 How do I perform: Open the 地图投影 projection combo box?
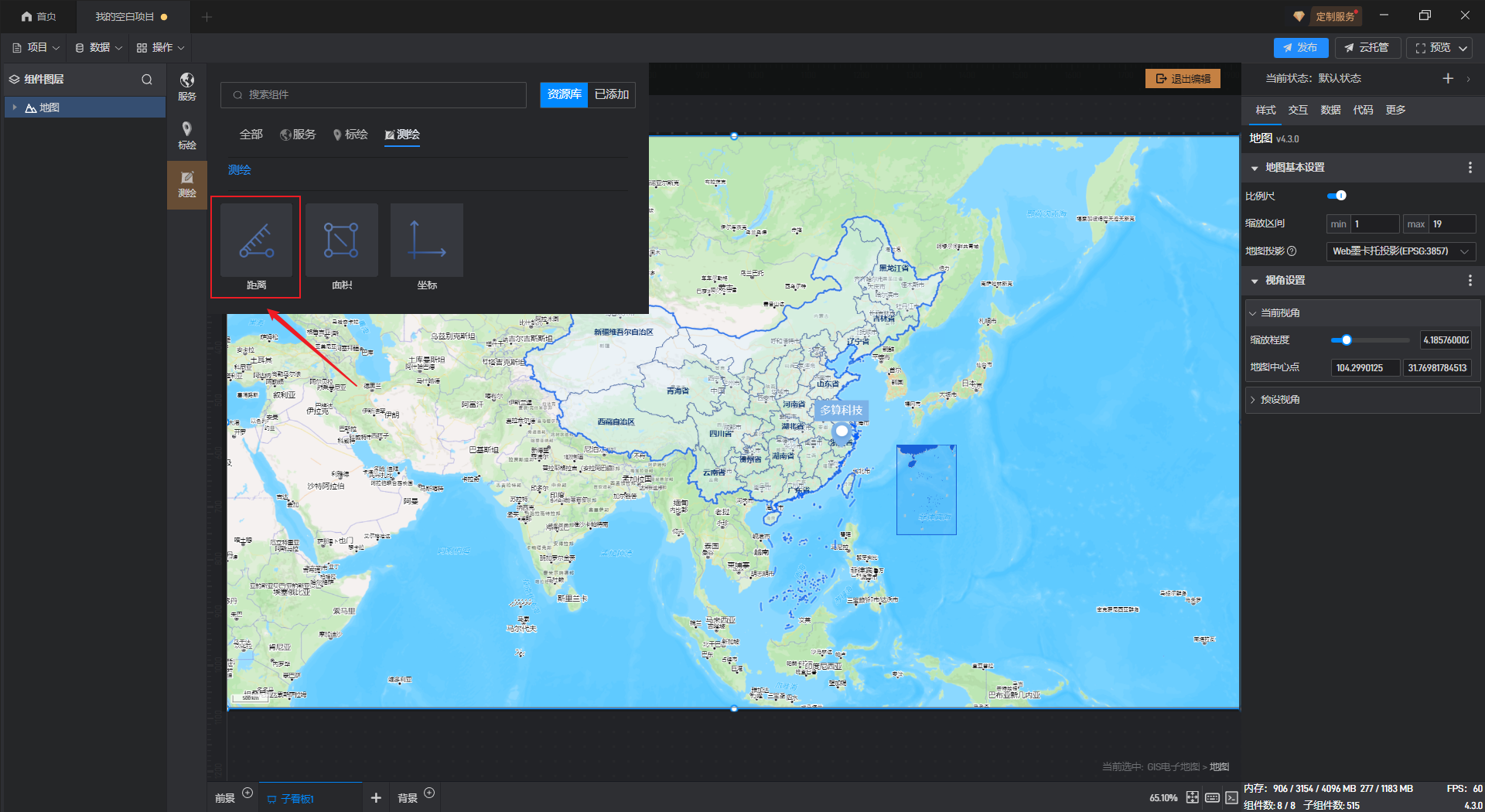click(1401, 251)
